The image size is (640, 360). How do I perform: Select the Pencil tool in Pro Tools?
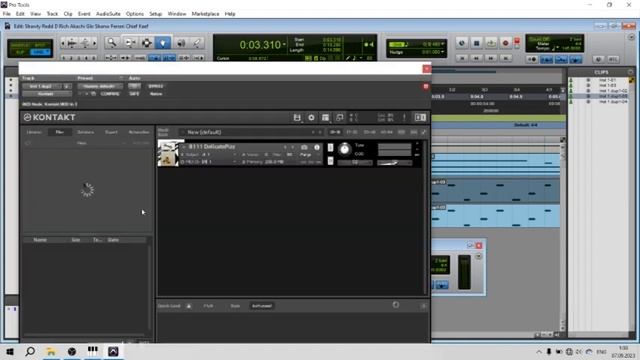pyautogui.click(x=197, y=42)
